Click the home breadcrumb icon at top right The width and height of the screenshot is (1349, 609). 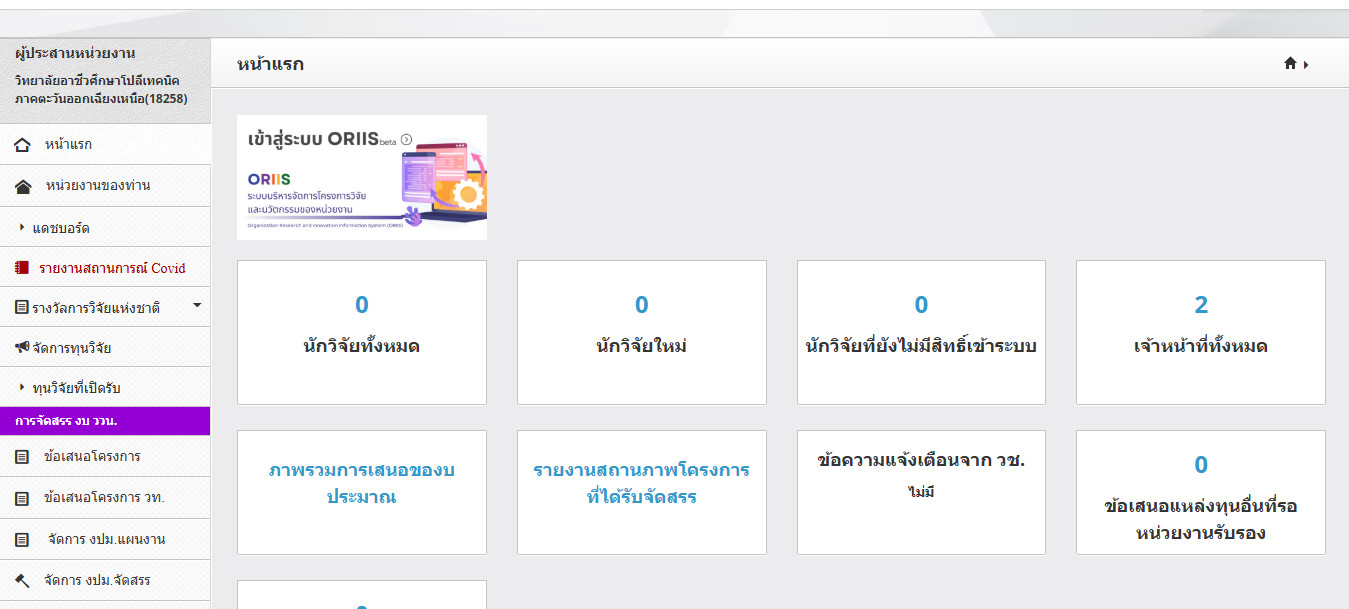[x=1290, y=64]
